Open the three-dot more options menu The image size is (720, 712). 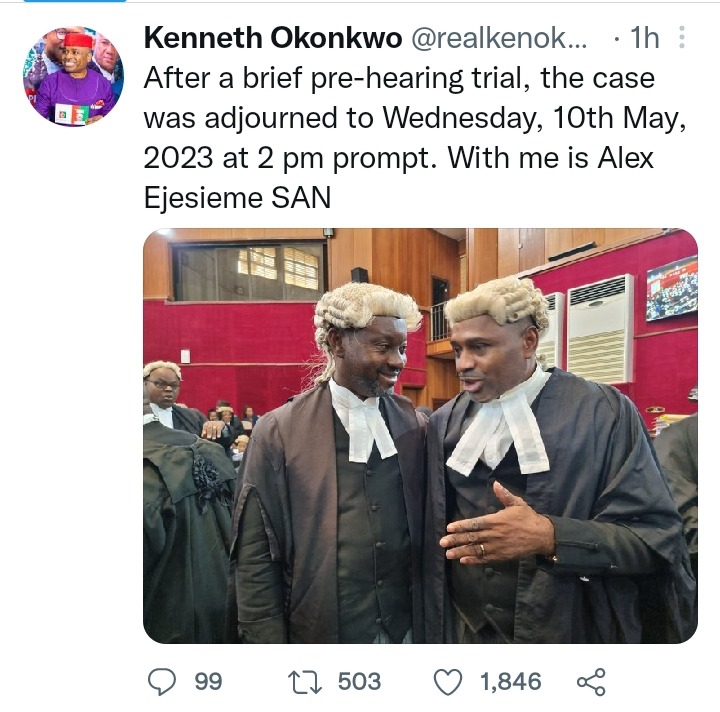[682, 37]
